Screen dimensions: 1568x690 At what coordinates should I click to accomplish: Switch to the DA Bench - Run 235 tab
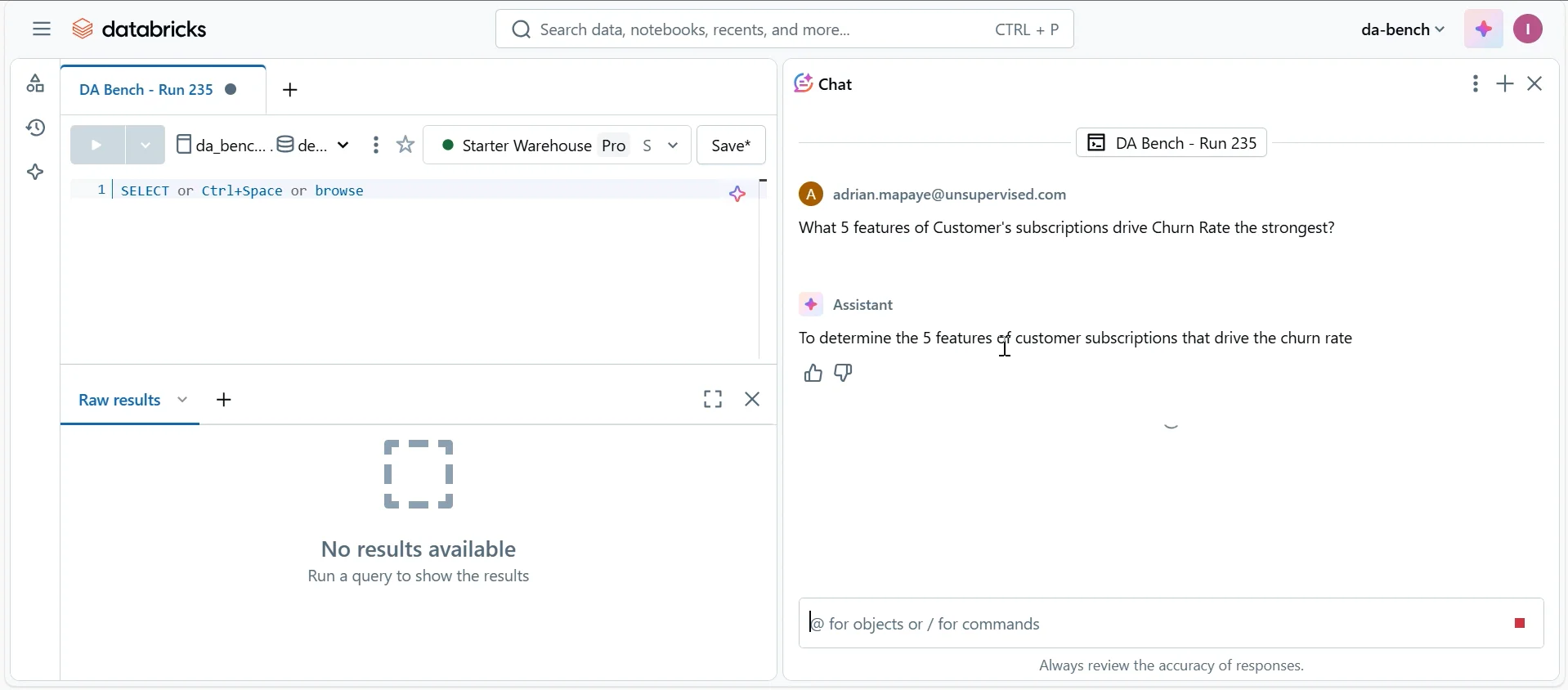(148, 90)
